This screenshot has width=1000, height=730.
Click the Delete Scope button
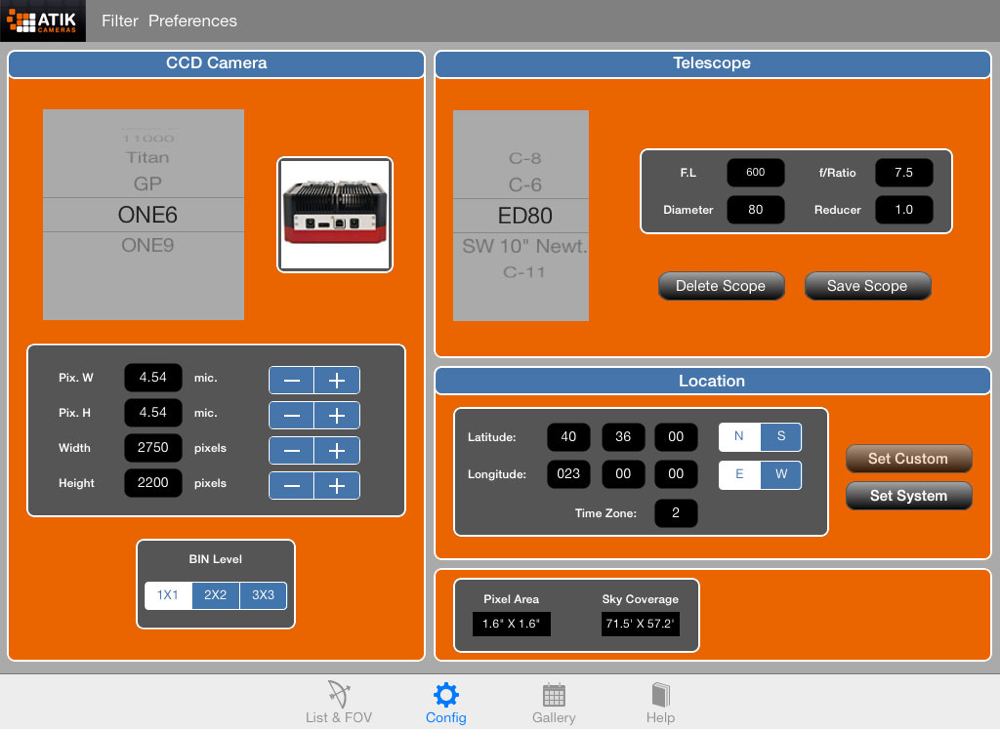(721, 286)
